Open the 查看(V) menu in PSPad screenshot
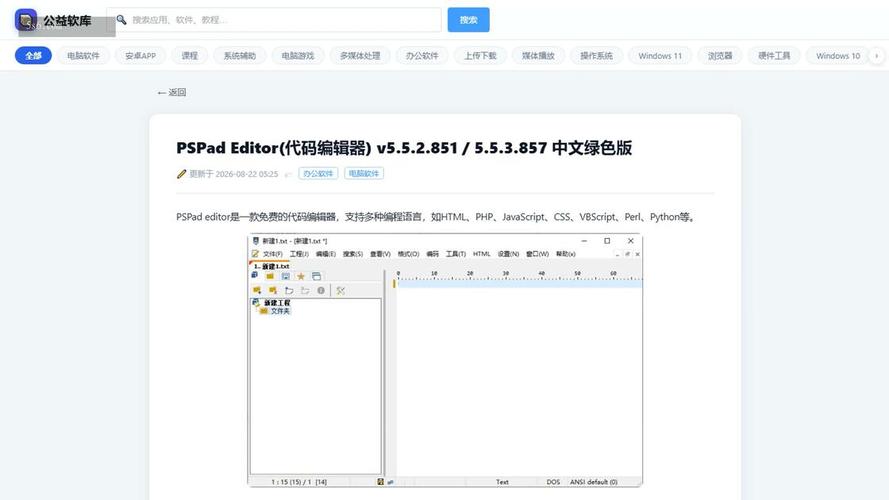 point(380,254)
